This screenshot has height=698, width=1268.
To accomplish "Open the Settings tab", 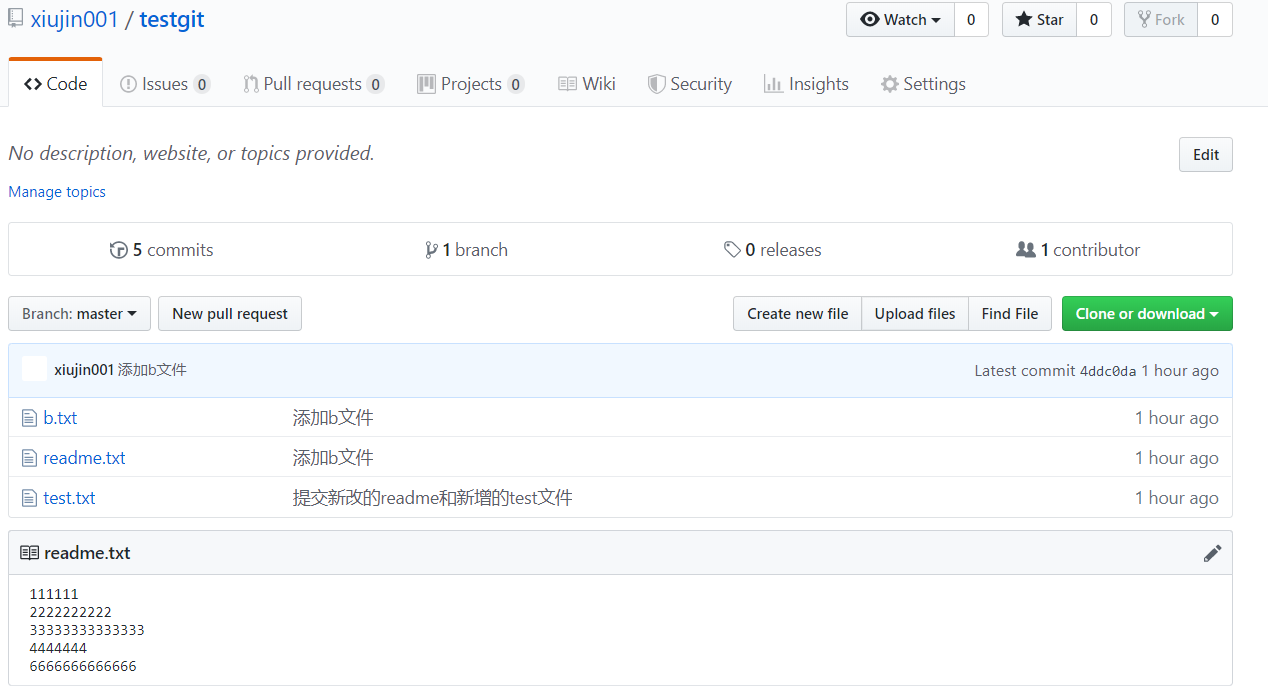I will click(923, 84).
